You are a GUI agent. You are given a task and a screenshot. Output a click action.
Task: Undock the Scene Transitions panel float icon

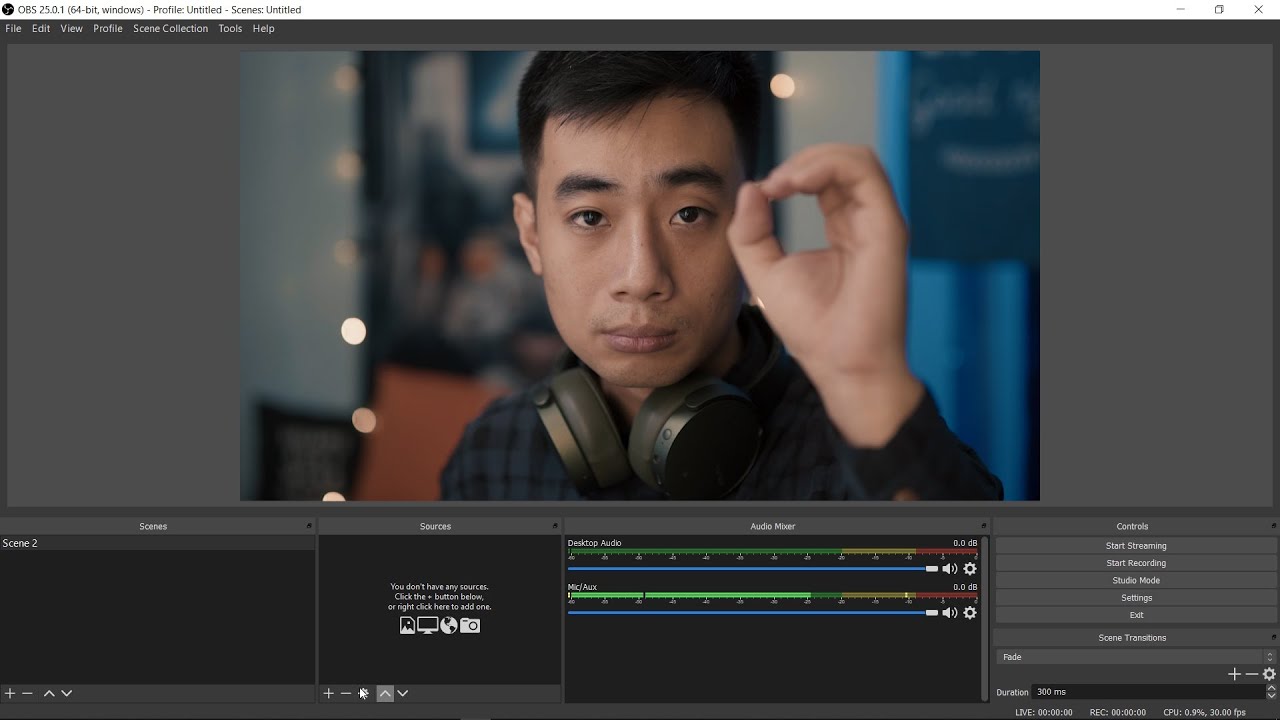(x=1274, y=637)
